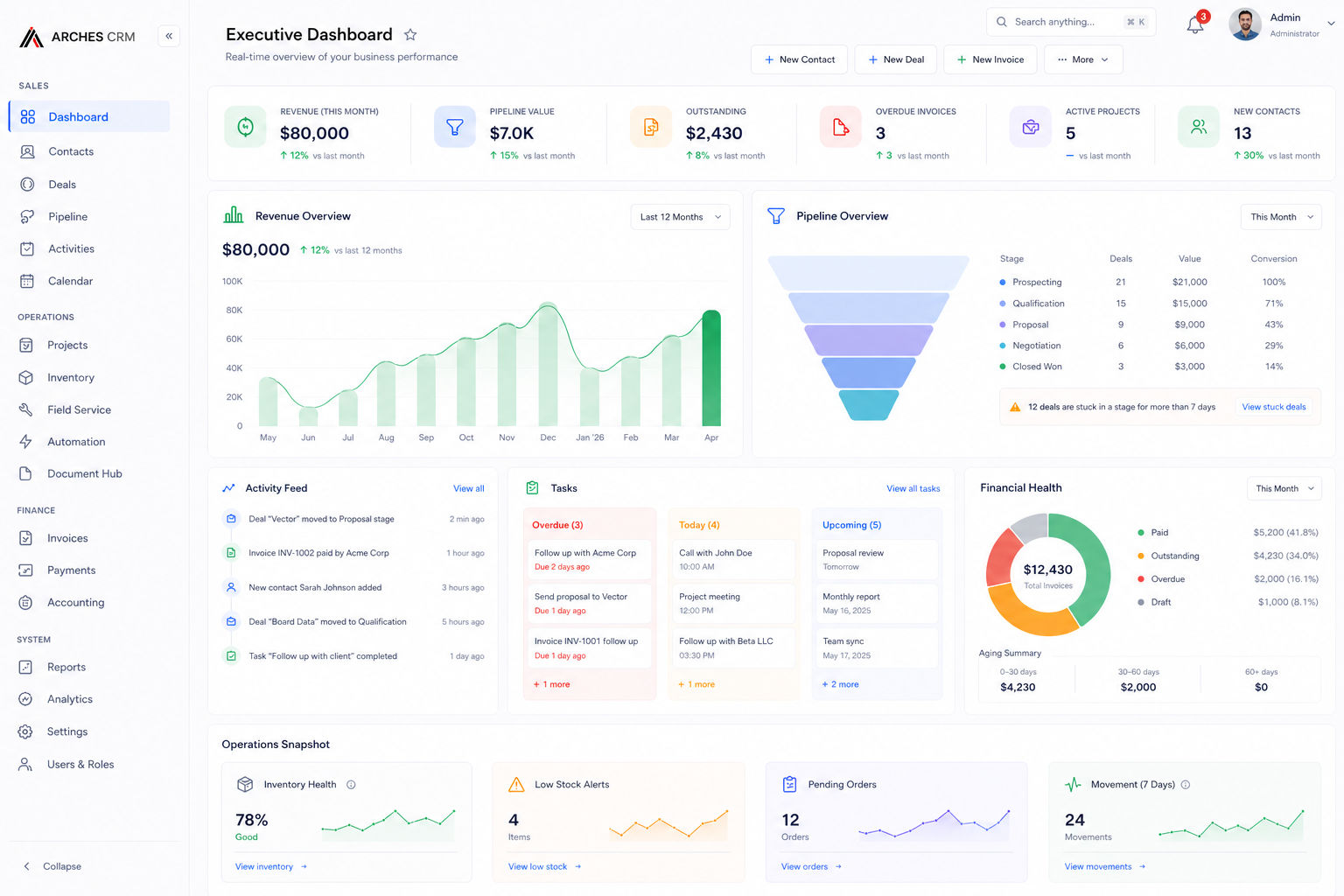Screen dimensions: 1344x896
Task: Click the View inventory link
Action: pyautogui.click(x=271, y=867)
